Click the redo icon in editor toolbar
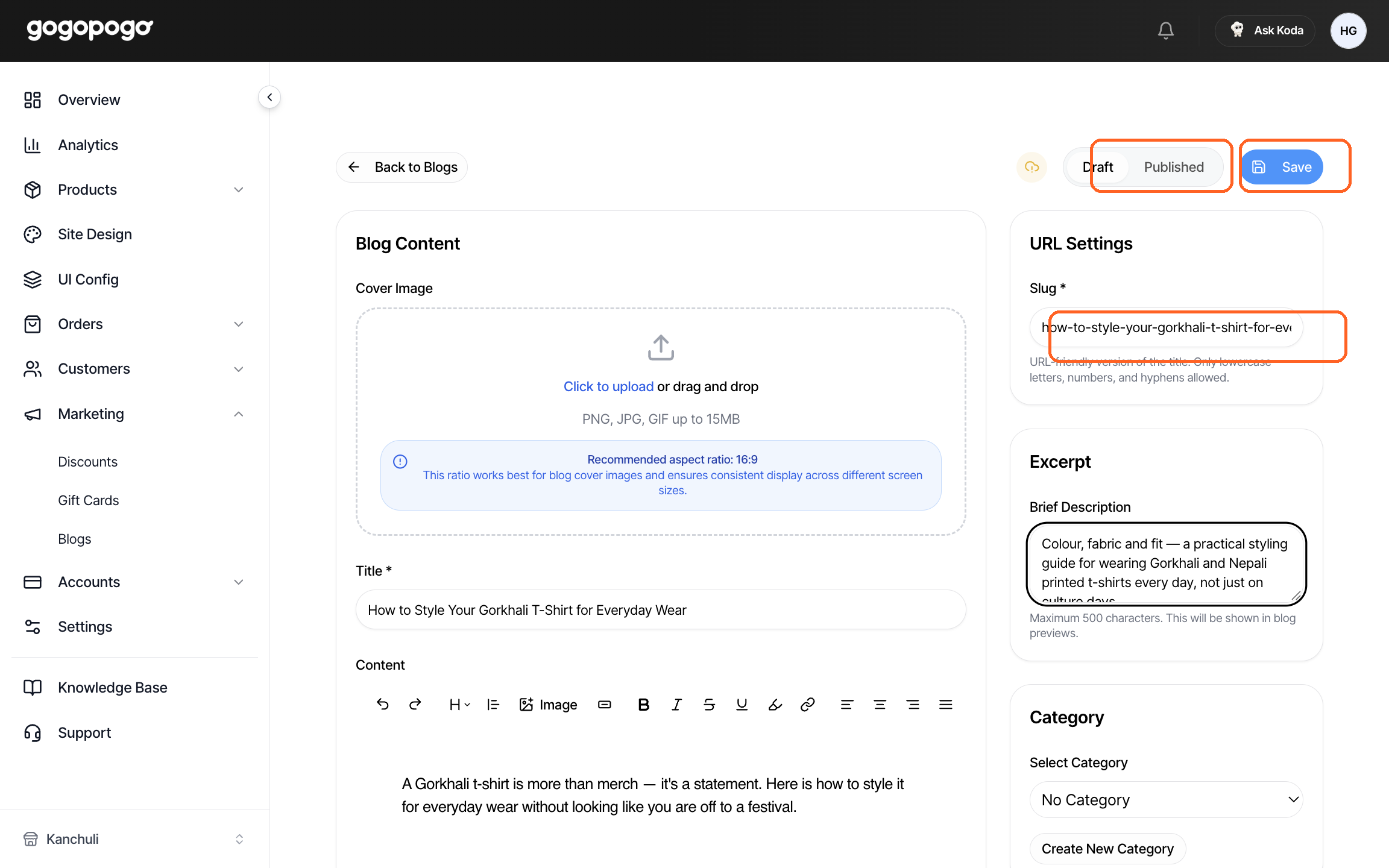Image resolution: width=1389 pixels, height=868 pixels. pyautogui.click(x=415, y=704)
